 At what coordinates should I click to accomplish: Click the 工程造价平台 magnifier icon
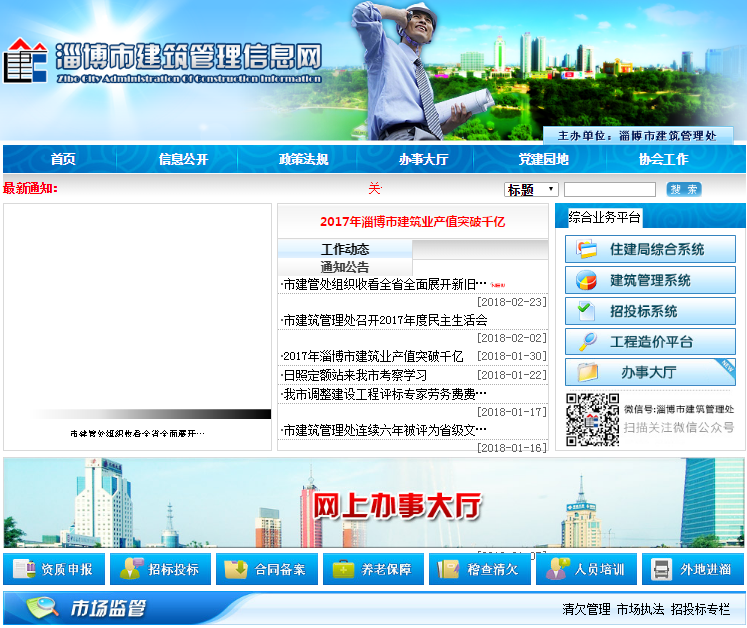coord(586,342)
